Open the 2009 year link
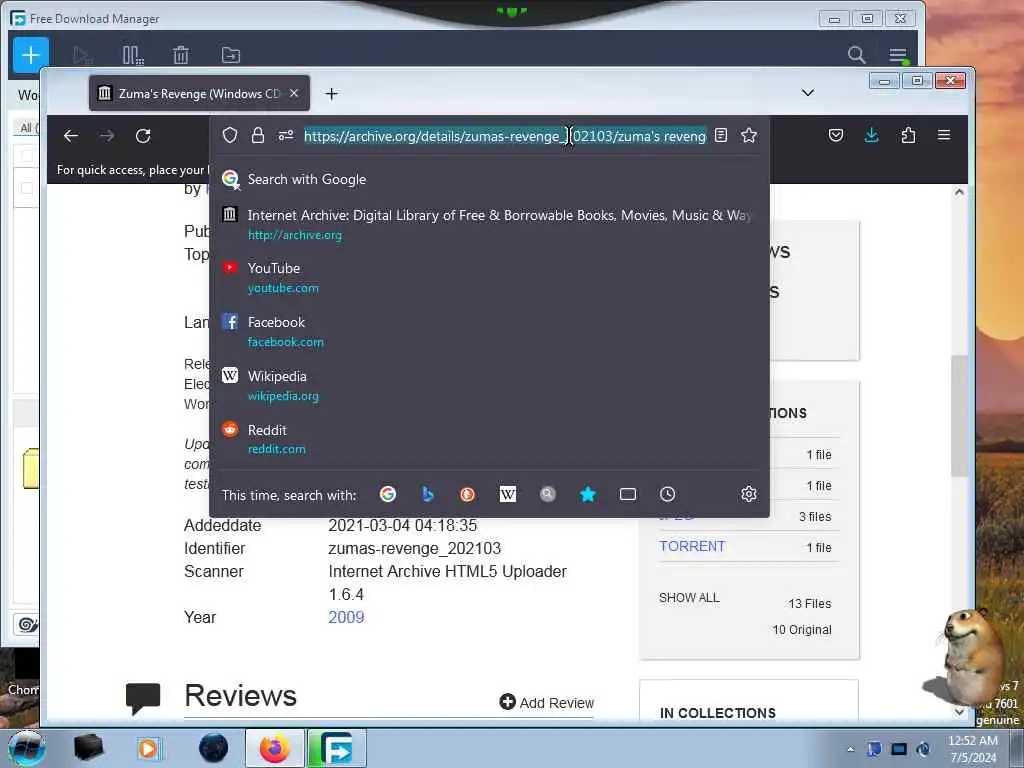Image resolution: width=1024 pixels, height=768 pixels. 346,617
